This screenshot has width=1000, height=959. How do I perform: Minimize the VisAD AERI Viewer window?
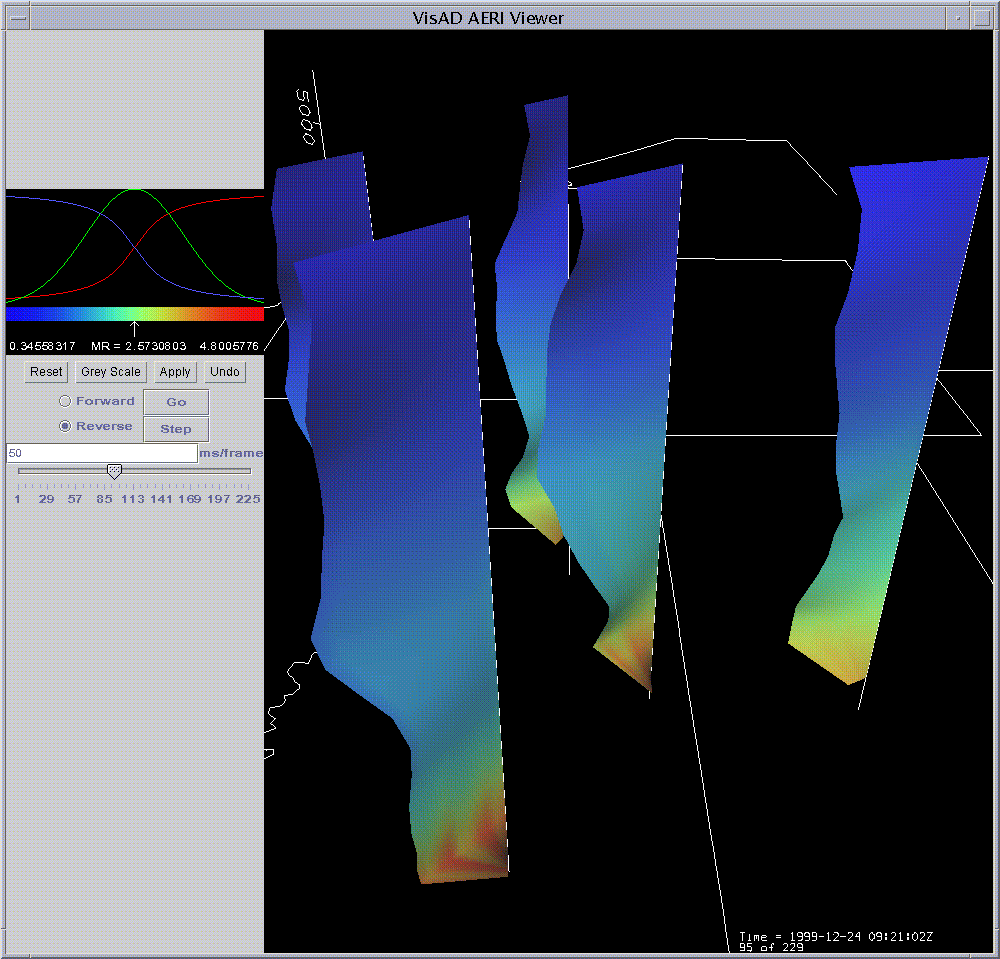(958, 18)
